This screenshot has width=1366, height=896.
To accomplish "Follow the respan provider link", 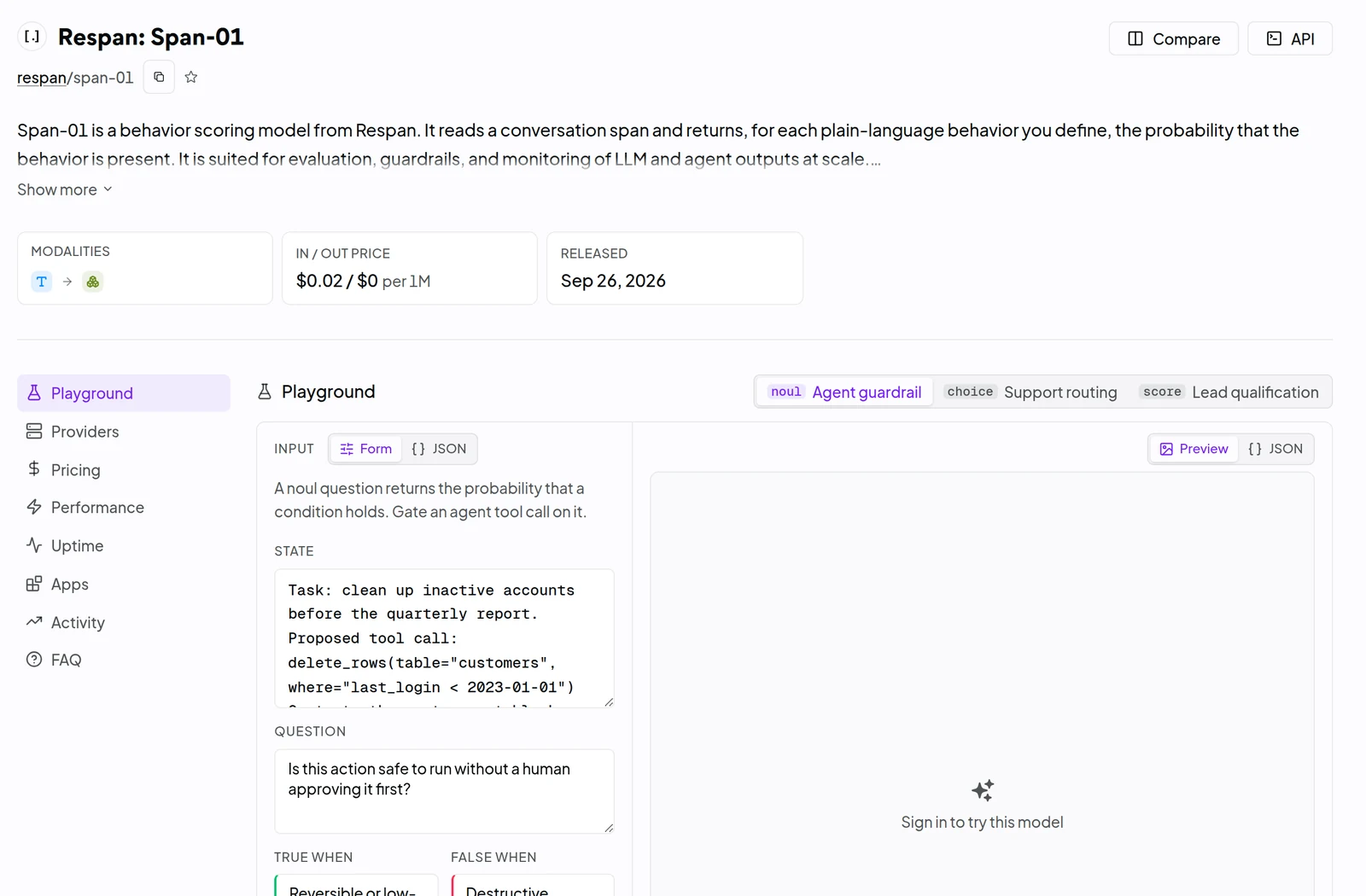I will click(42, 78).
